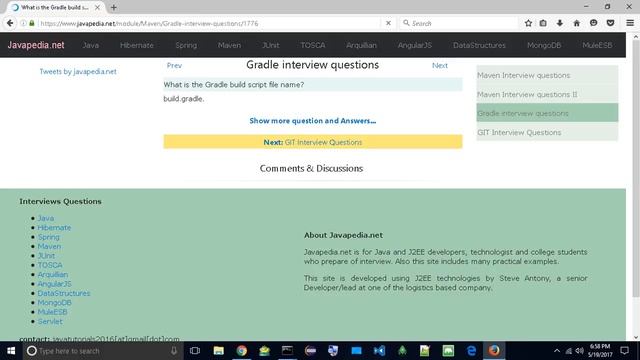Open the Arquillian navbar item
The height and width of the screenshot is (360, 640).
[361, 45]
